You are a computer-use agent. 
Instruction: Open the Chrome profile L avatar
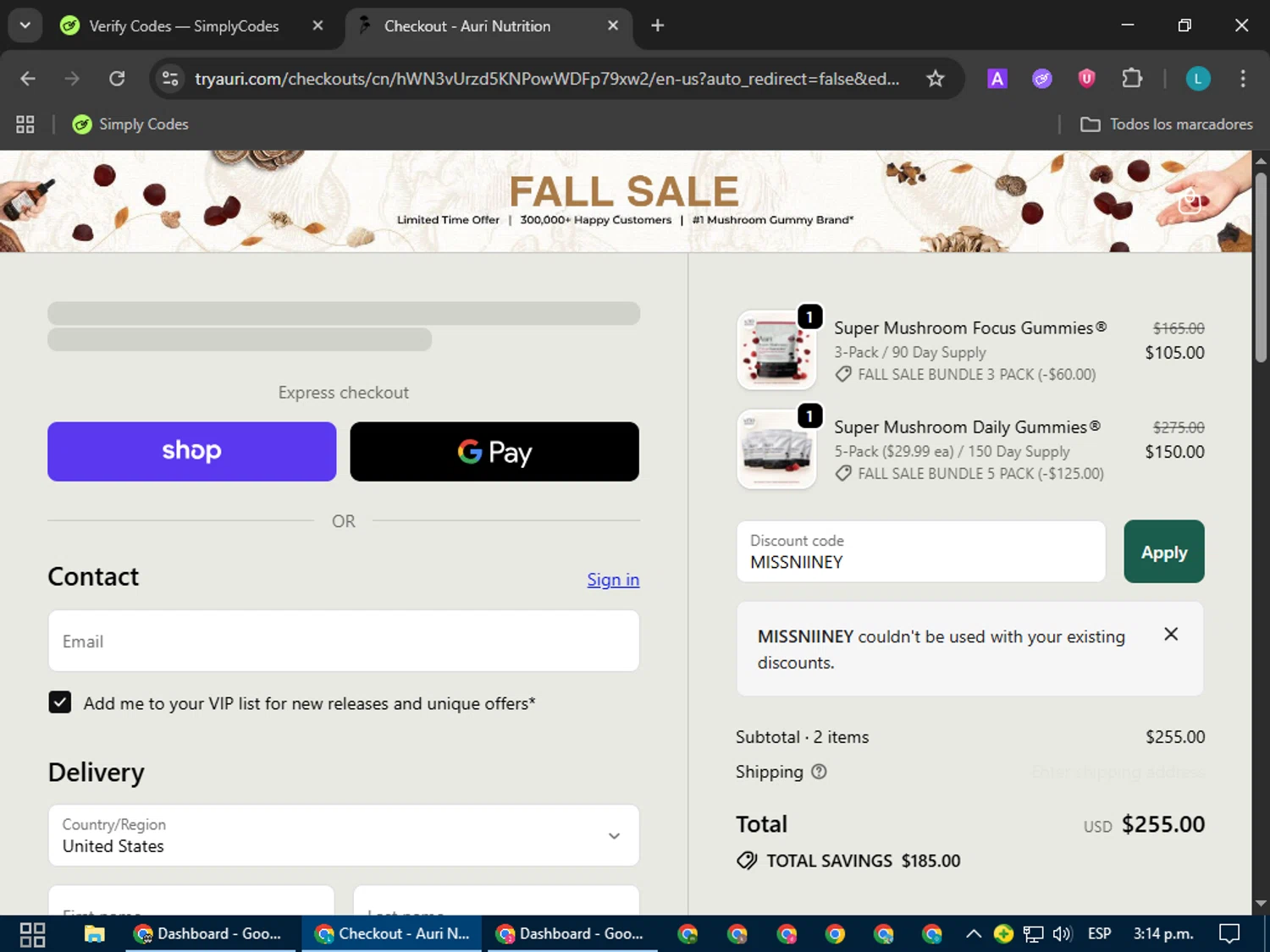pos(1197,79)
